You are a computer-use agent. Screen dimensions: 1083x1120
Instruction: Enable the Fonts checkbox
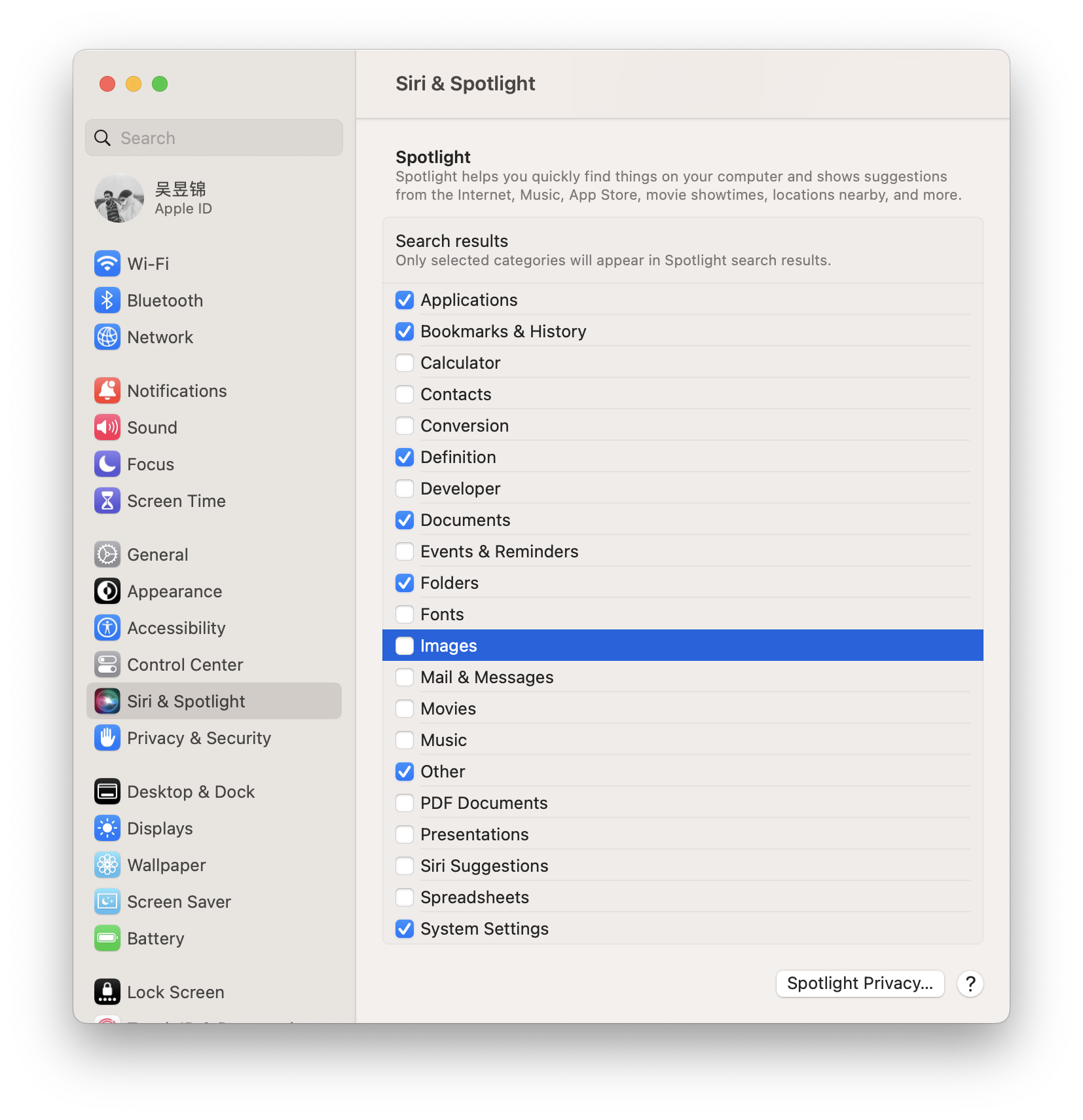pos(405,614)
